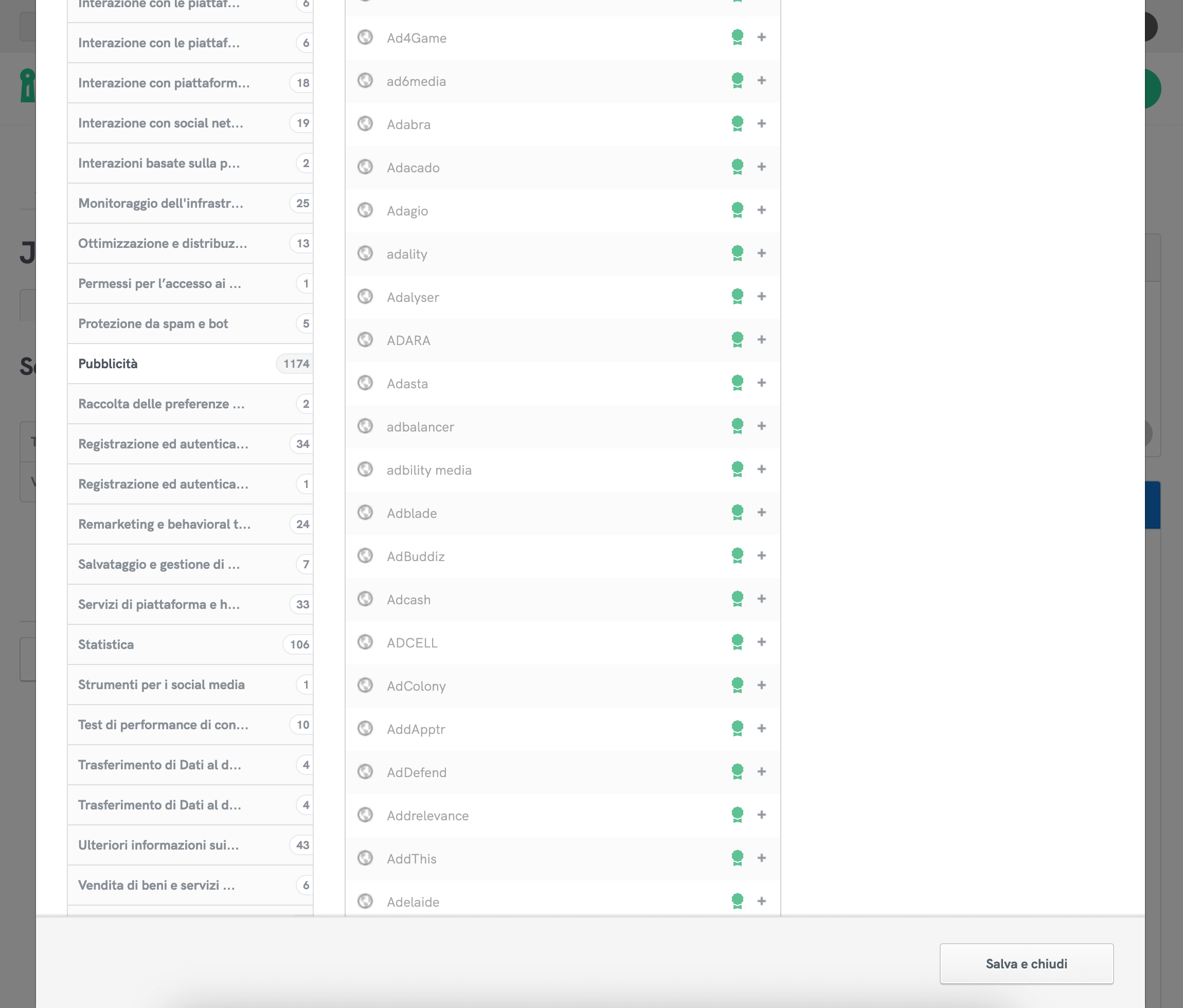Select the Pubblicità category
1183x1008 pixels.
pos(108,364)
